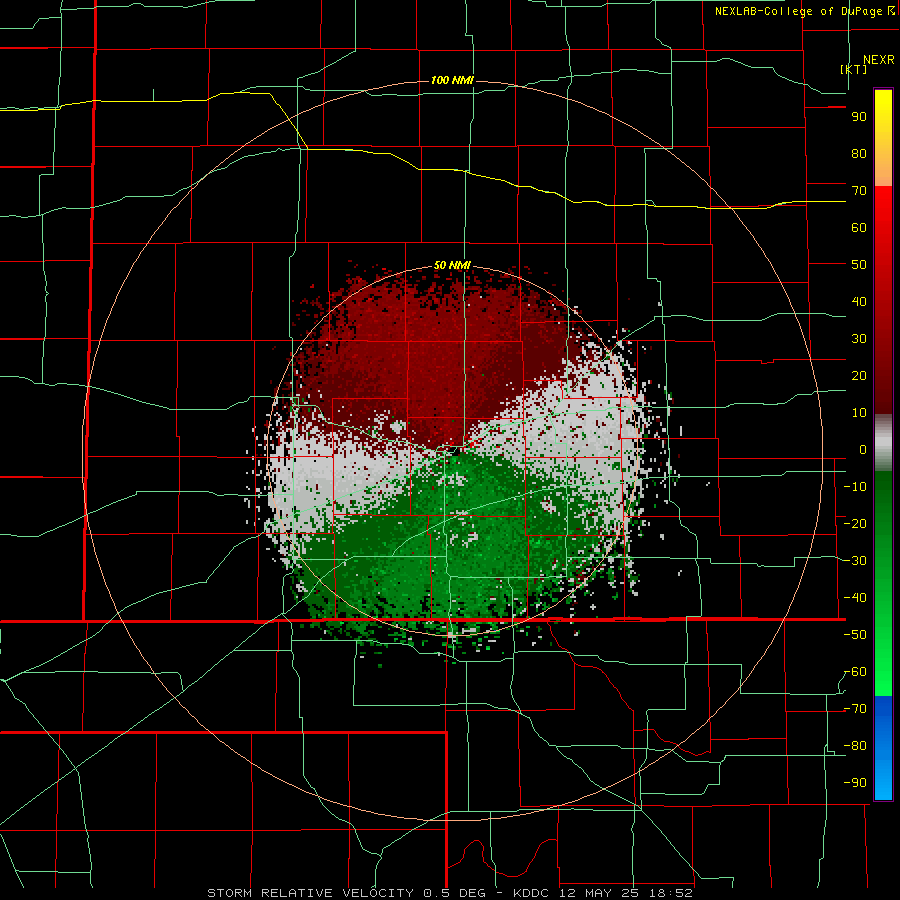Click the -80 value on velocity scale
This screenshot has height=900, width=900.
pos(855,746)
